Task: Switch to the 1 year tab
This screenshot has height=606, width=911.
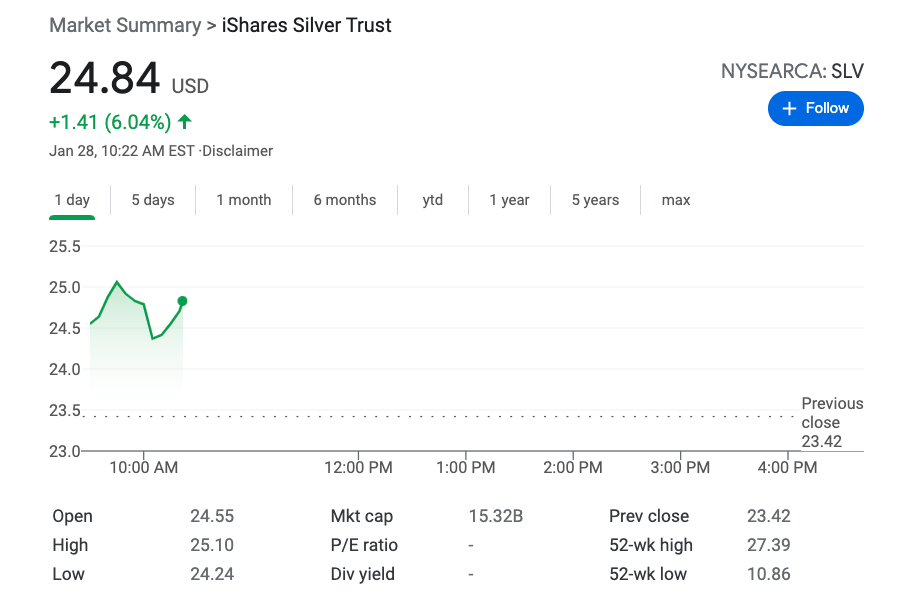Action: 509,200
